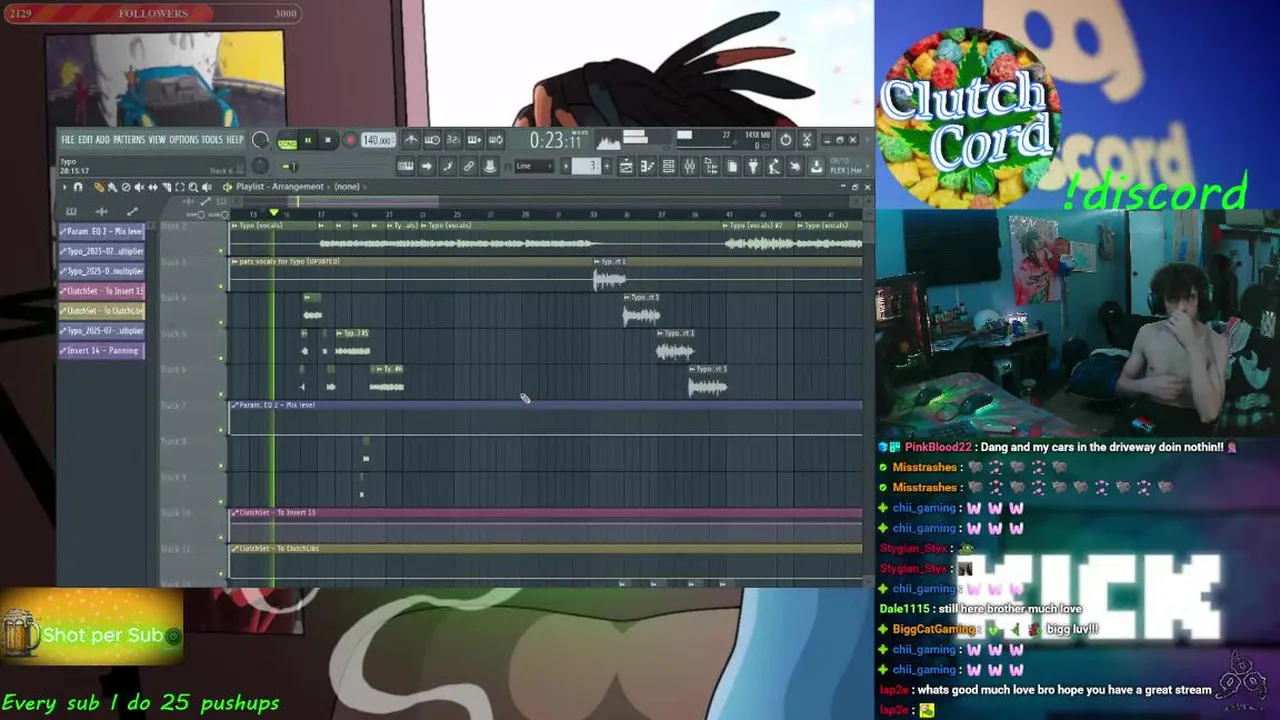Viewport: 1280px width, 720px height.
Task: Pause playback with the transport pause button
Action: point(308,141)
